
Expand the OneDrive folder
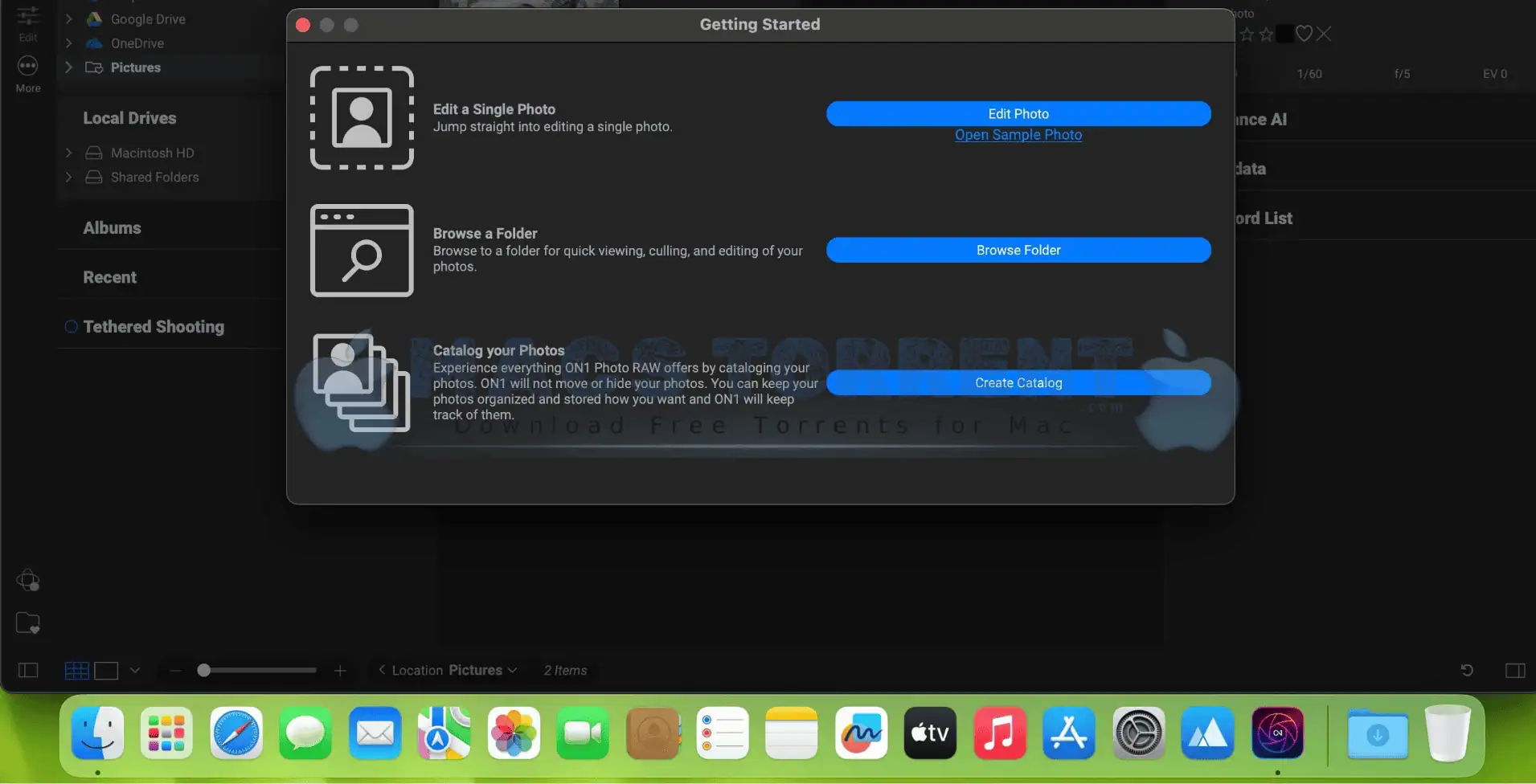click(69, 43)
